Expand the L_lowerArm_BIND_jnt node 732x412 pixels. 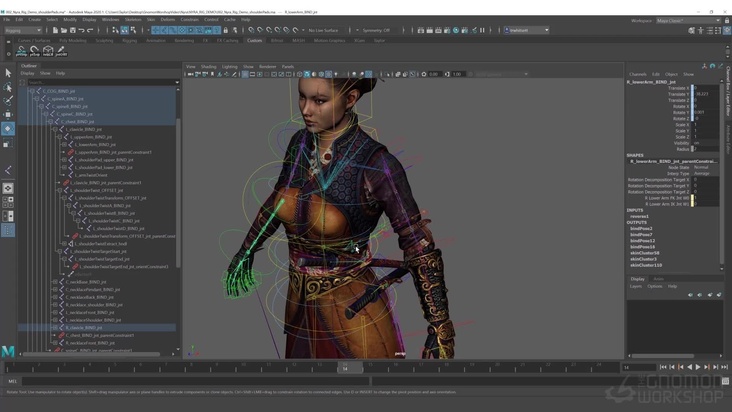pyautogui.click(x=64, y=145)
